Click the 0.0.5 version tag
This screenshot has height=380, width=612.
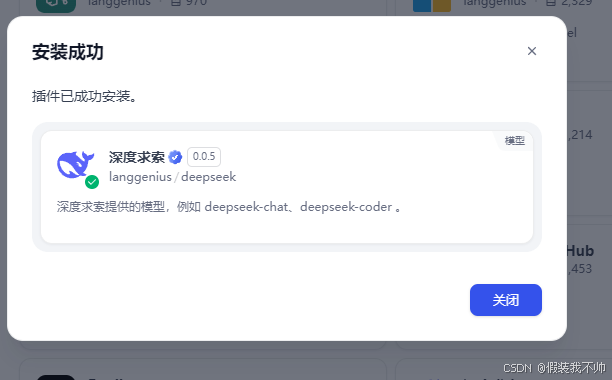pos(204,157)
